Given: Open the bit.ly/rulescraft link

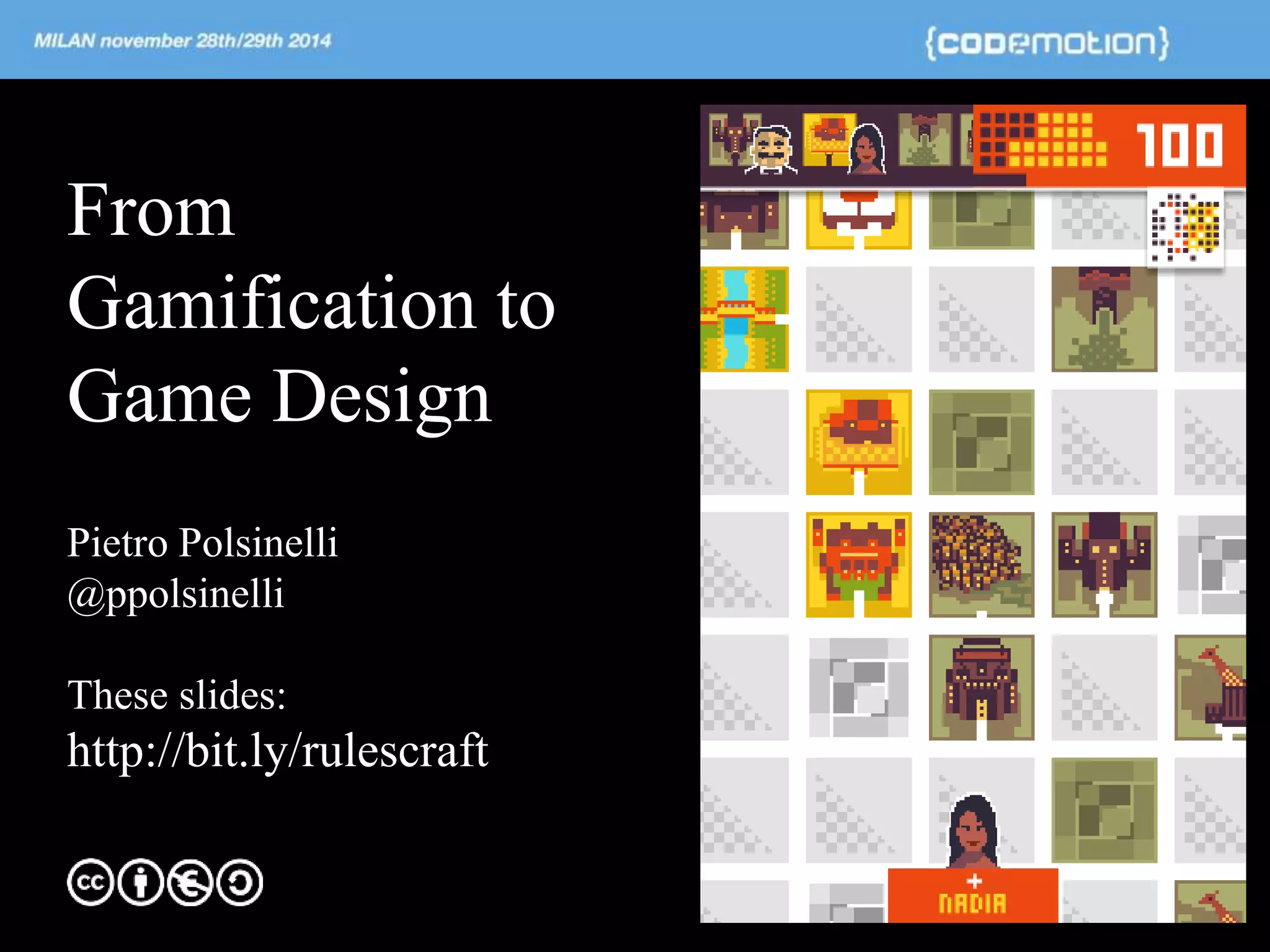Looking at the screenshot, I should 278,750.
